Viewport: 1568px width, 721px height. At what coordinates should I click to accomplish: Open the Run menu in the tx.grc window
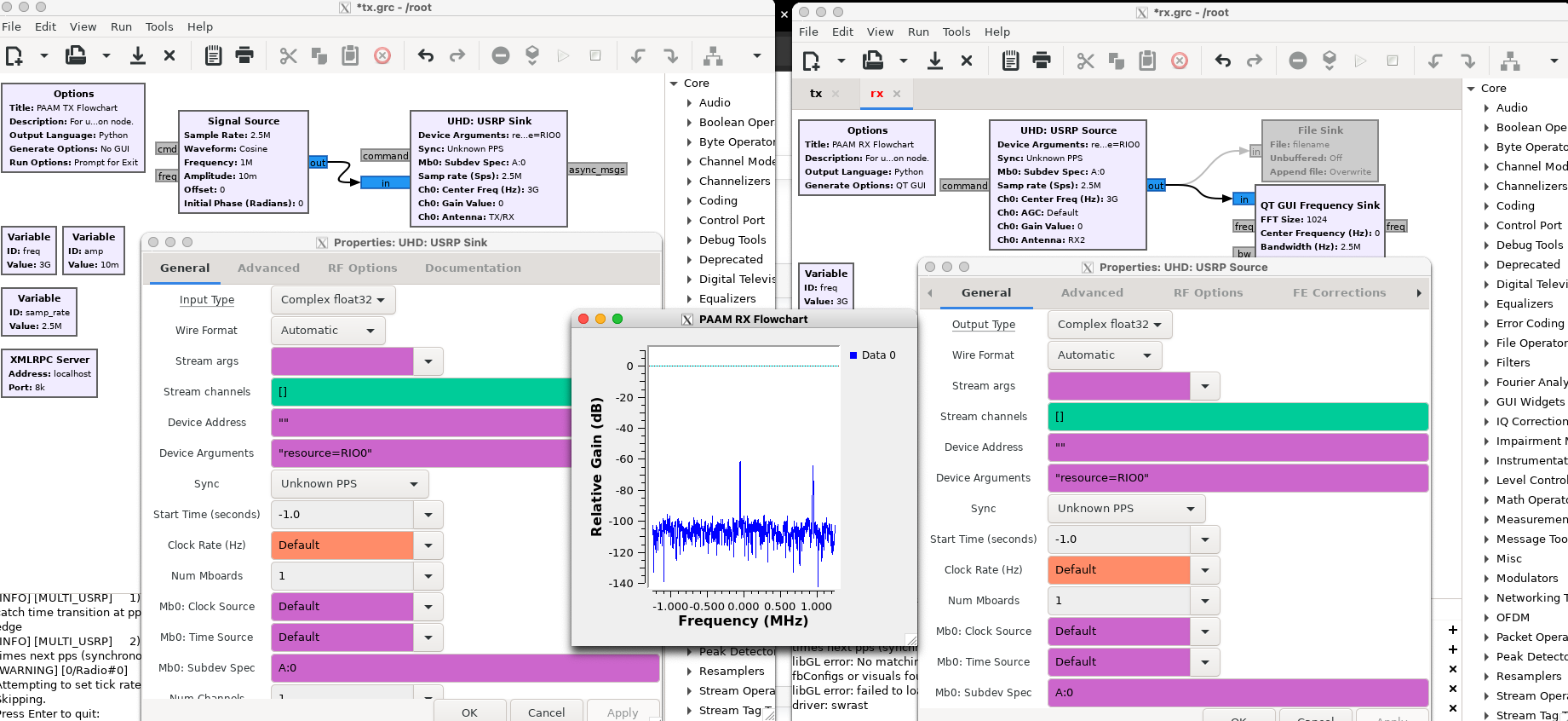121,26
